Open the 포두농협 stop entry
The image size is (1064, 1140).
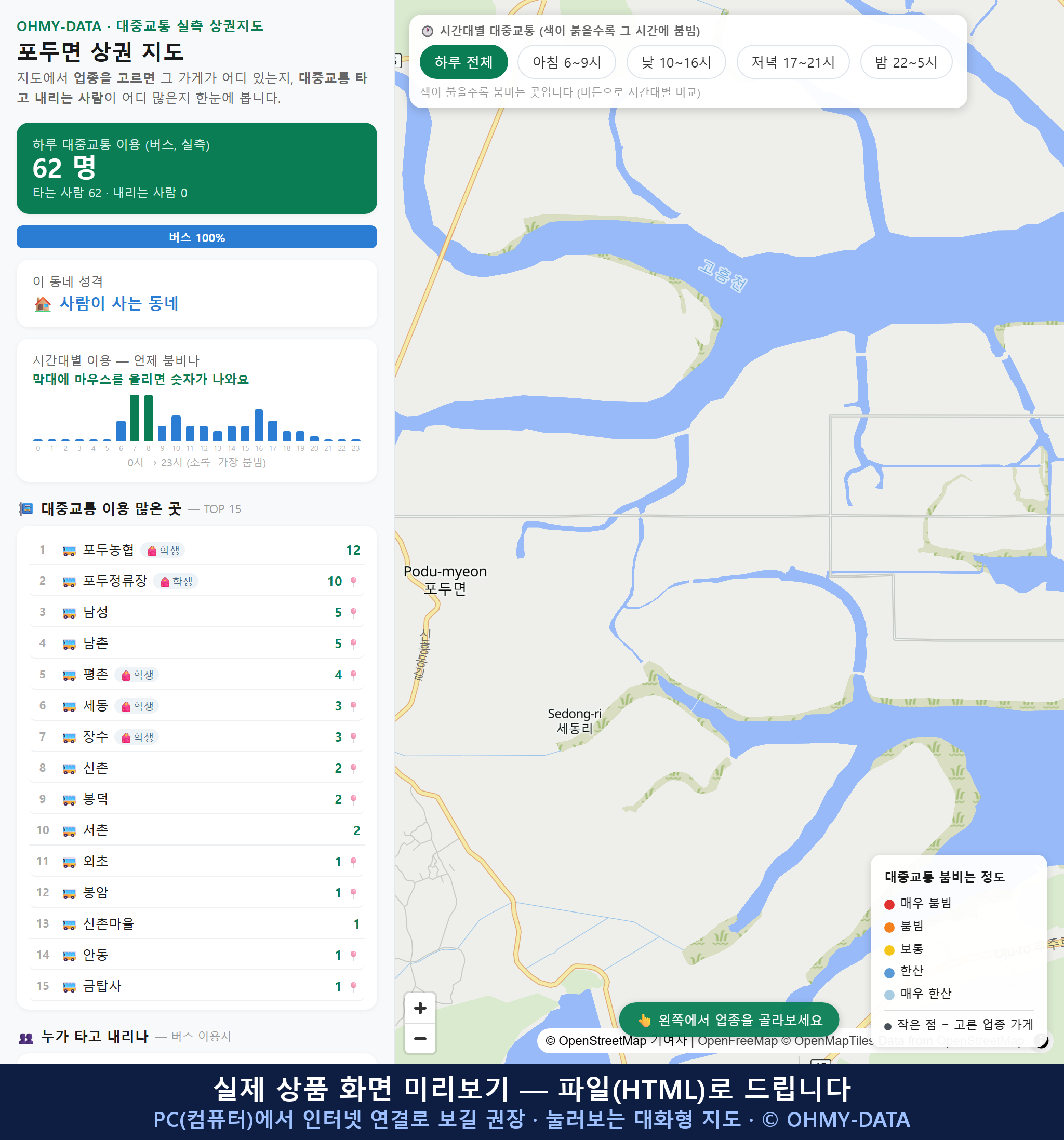[x=197, y=551]
